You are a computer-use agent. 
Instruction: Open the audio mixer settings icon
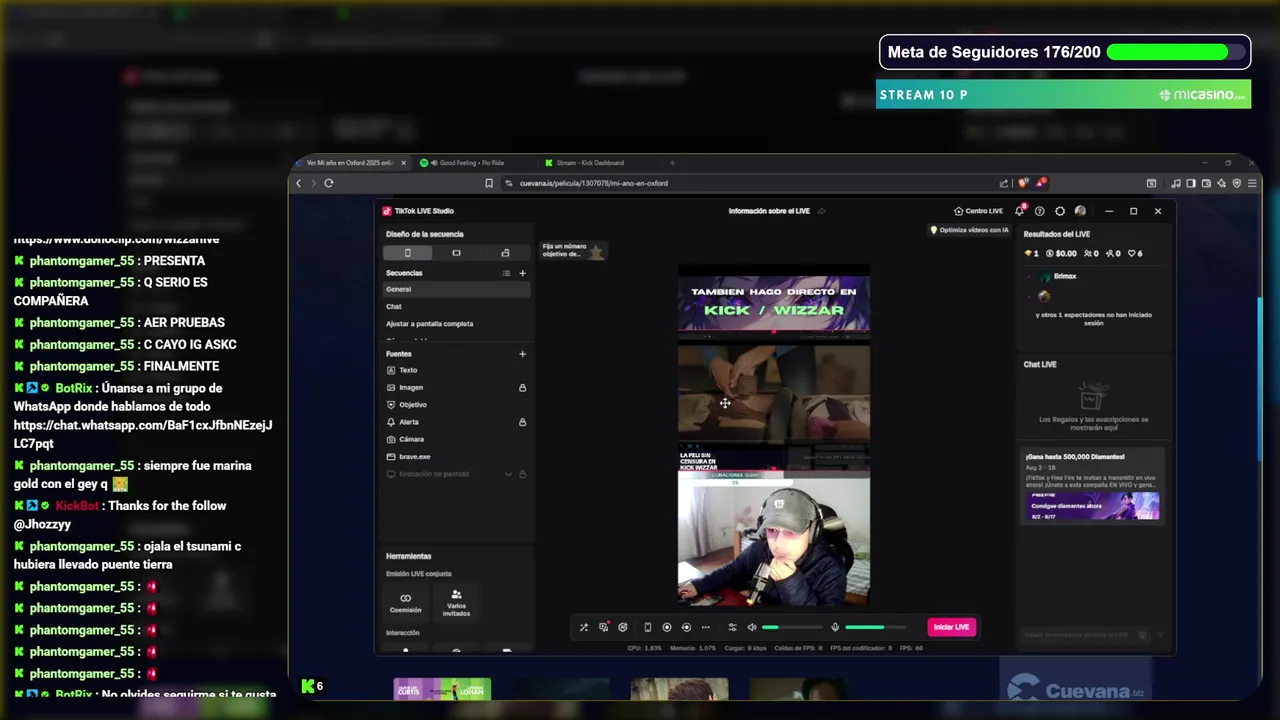click(732, 627)
